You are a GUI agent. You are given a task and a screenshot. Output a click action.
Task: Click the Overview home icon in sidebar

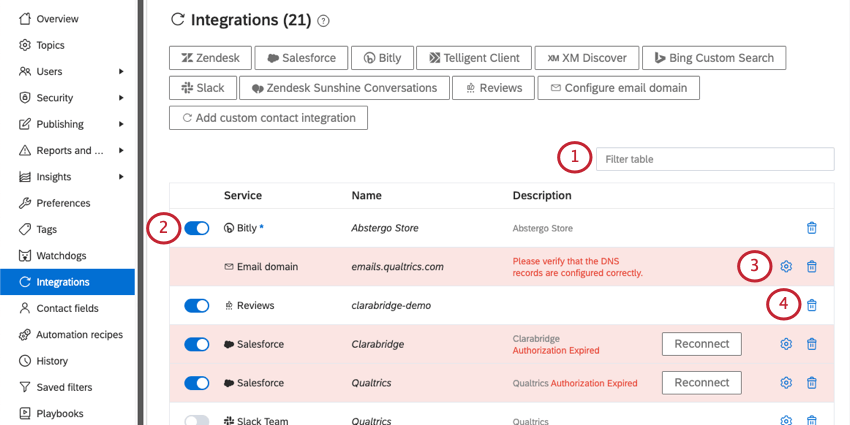point(24,19)
